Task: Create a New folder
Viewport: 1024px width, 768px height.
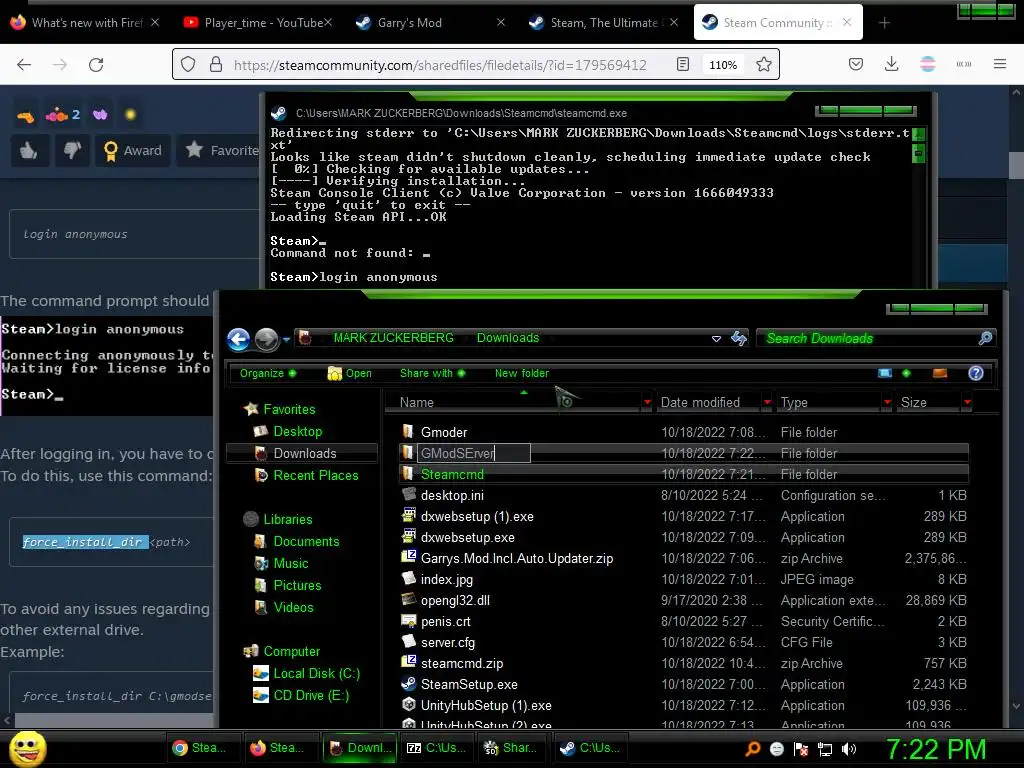Action: click(x=522, y=373)
